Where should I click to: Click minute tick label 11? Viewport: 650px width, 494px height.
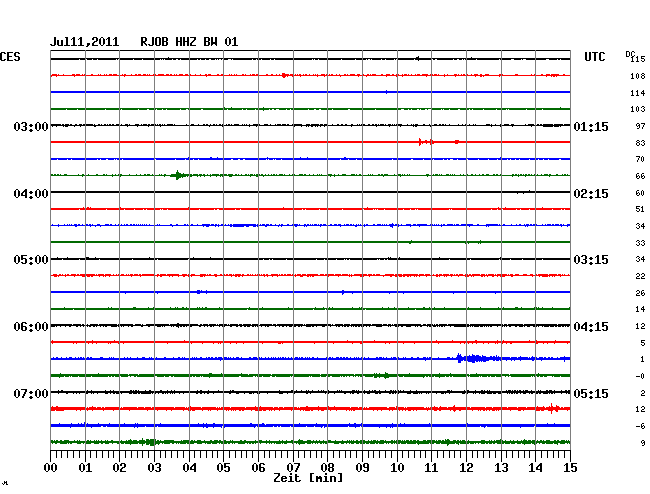click(x=431, y=468)
